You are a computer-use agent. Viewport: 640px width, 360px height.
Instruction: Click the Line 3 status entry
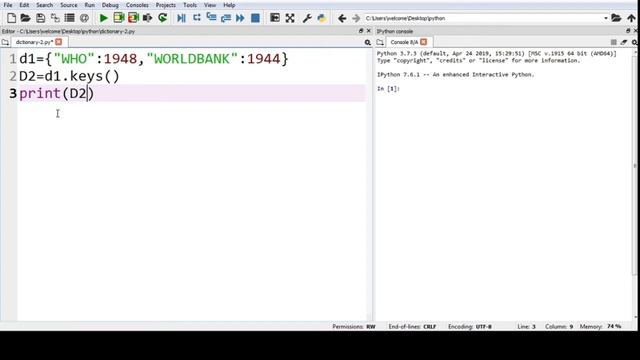(x=527, y=327)
